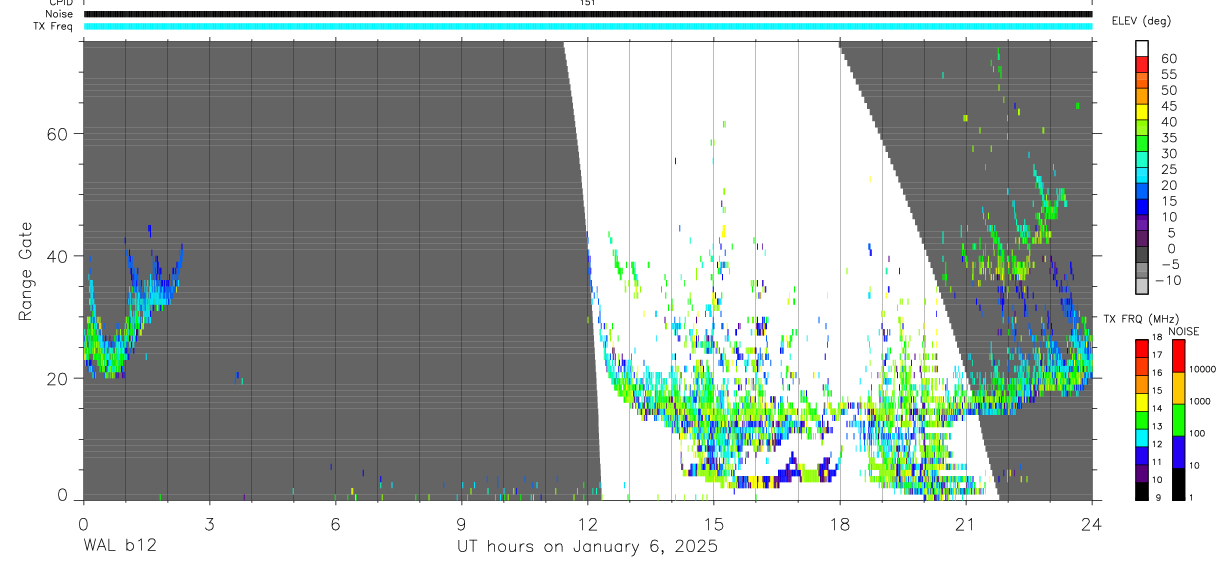Click the 'TX Freq' row label at top left

pyautogui.click(x=55, y=26)
